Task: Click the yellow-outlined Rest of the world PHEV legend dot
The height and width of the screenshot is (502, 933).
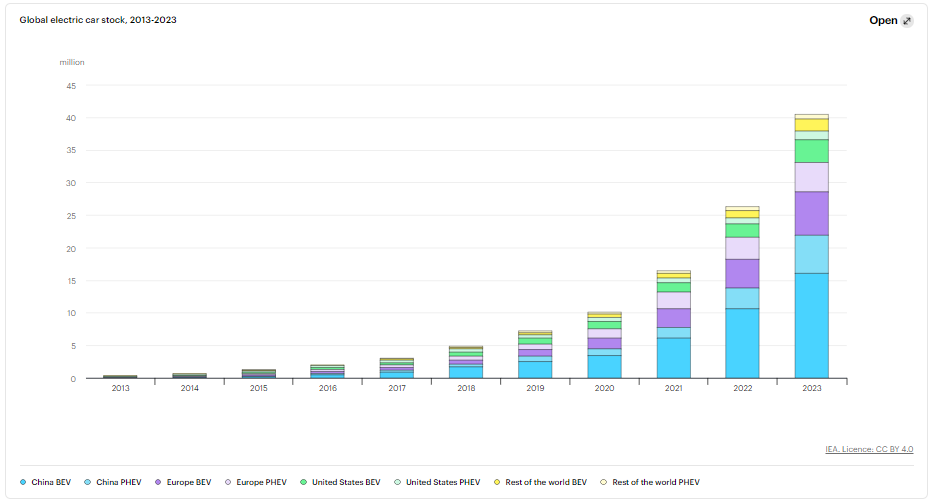Action: tap(603, 482)
